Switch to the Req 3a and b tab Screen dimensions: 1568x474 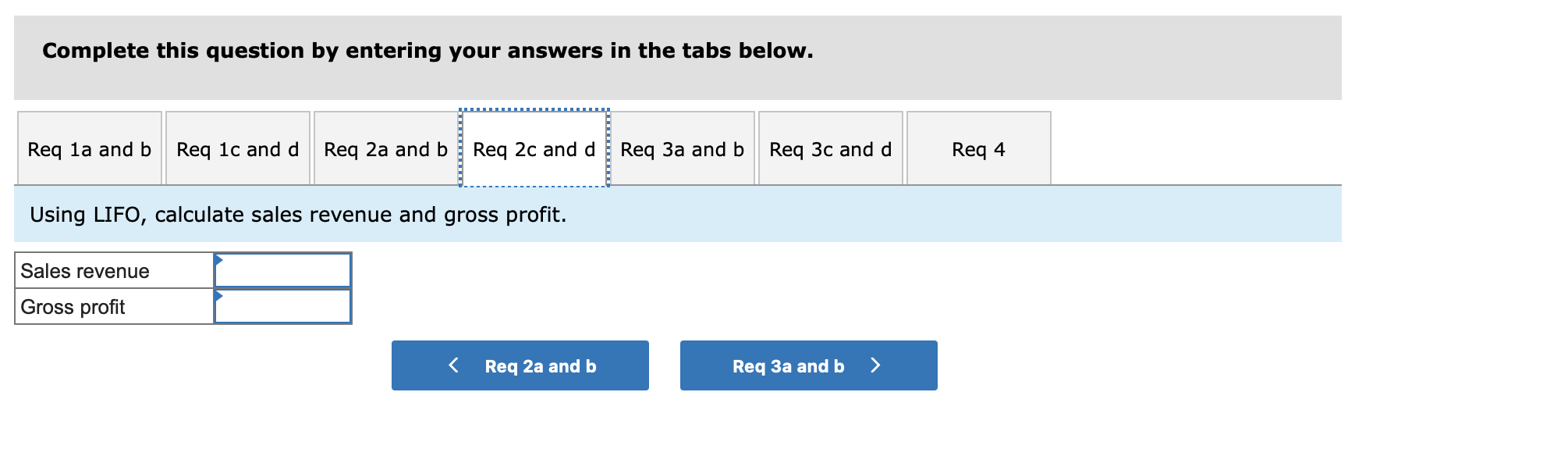[x=682, y=148]
